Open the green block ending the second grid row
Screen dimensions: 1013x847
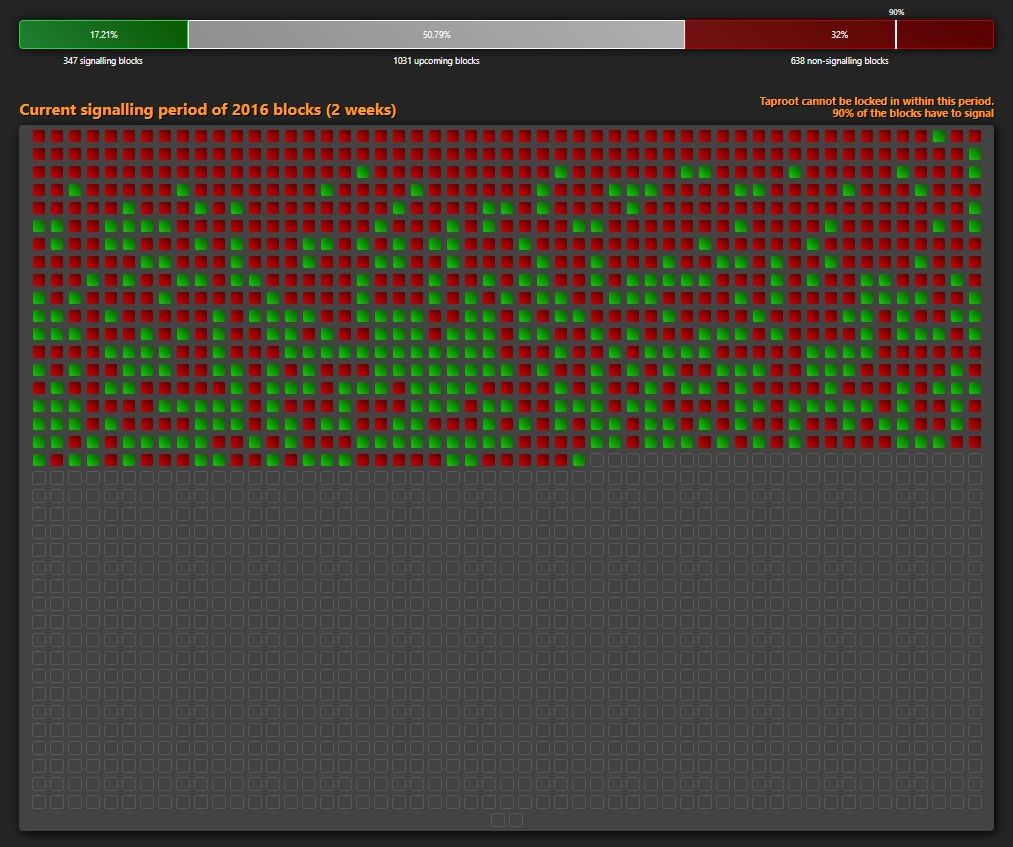point(975,154)
